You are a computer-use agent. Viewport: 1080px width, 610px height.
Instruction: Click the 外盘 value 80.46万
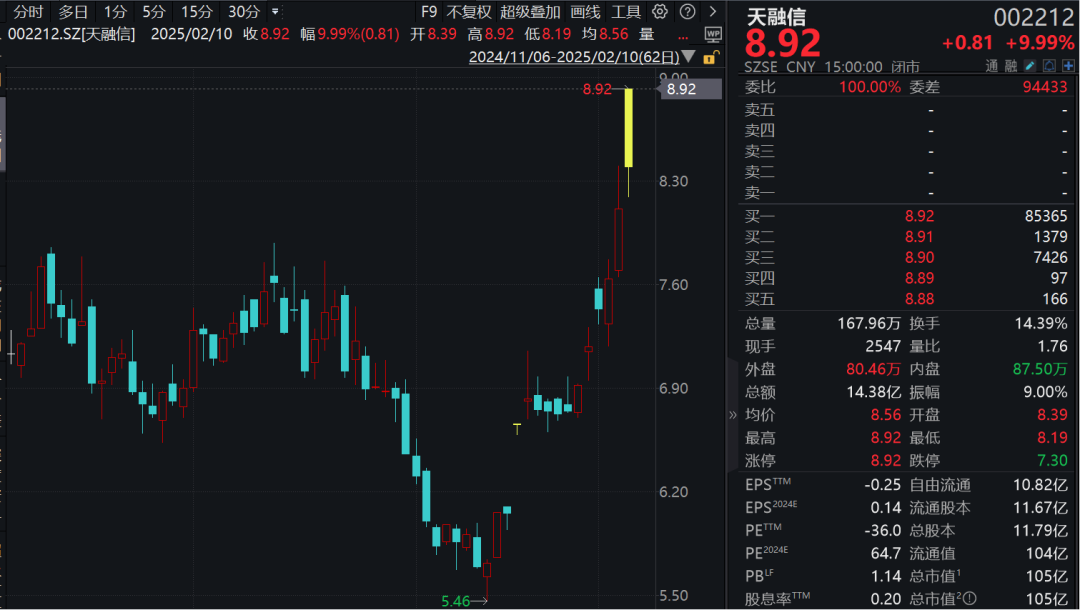click(x=873, y=369)
